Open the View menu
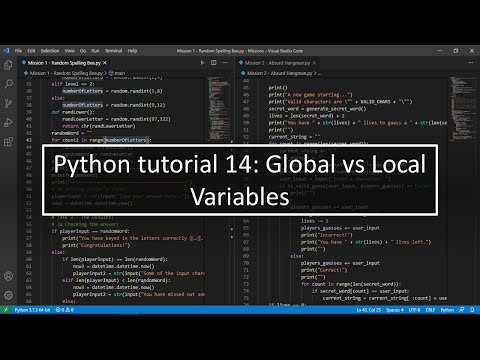480x360 pixels. [x=69, y=51]
